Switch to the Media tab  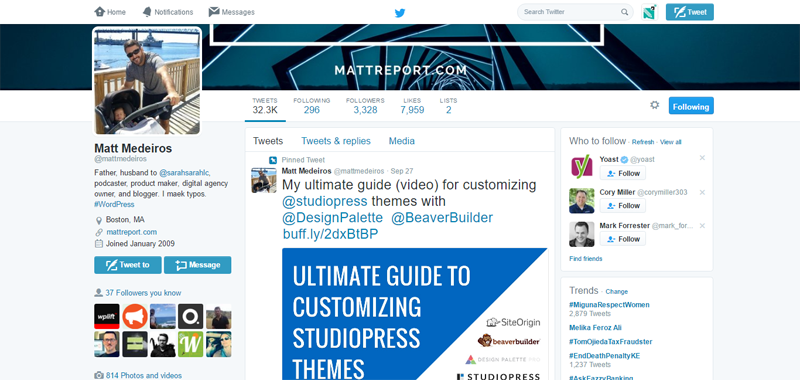point(402,141)
